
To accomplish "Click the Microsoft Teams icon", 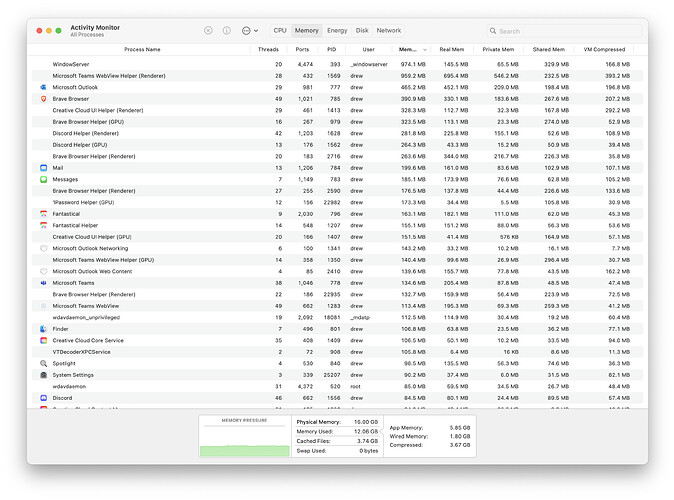I will (x=43, y=283).
